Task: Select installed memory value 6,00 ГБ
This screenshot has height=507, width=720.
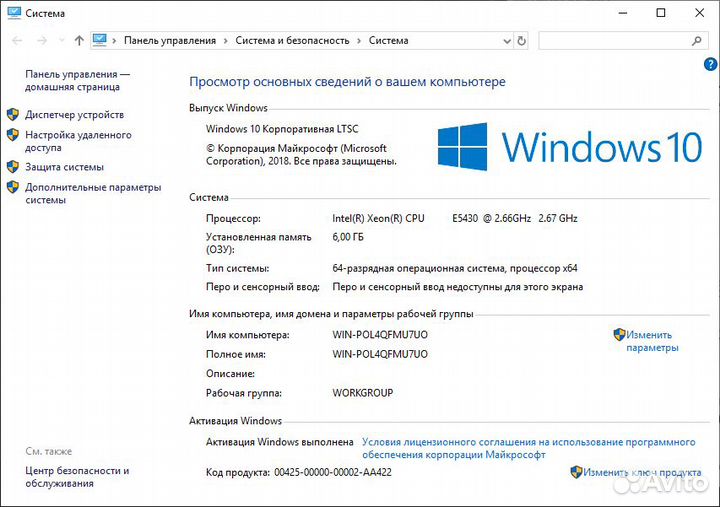Action: tap(348, 237)
